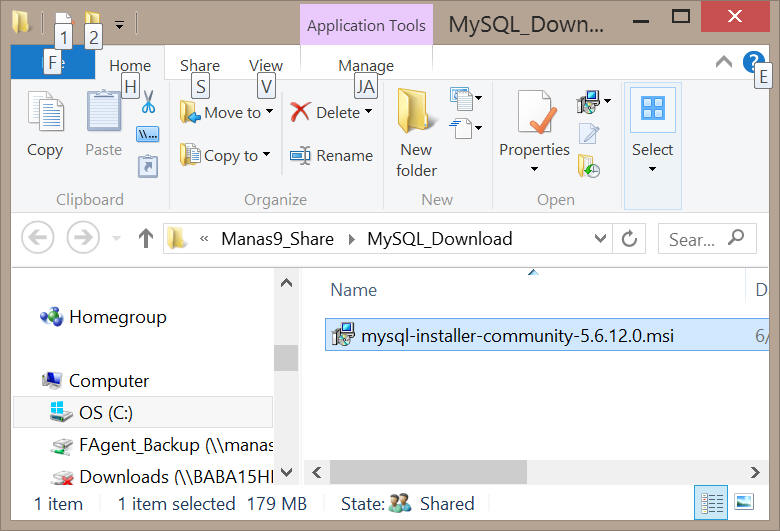Click MySQL_Download in the address breadcrumb
Screen dimensions: 780x531
[440, 239]
